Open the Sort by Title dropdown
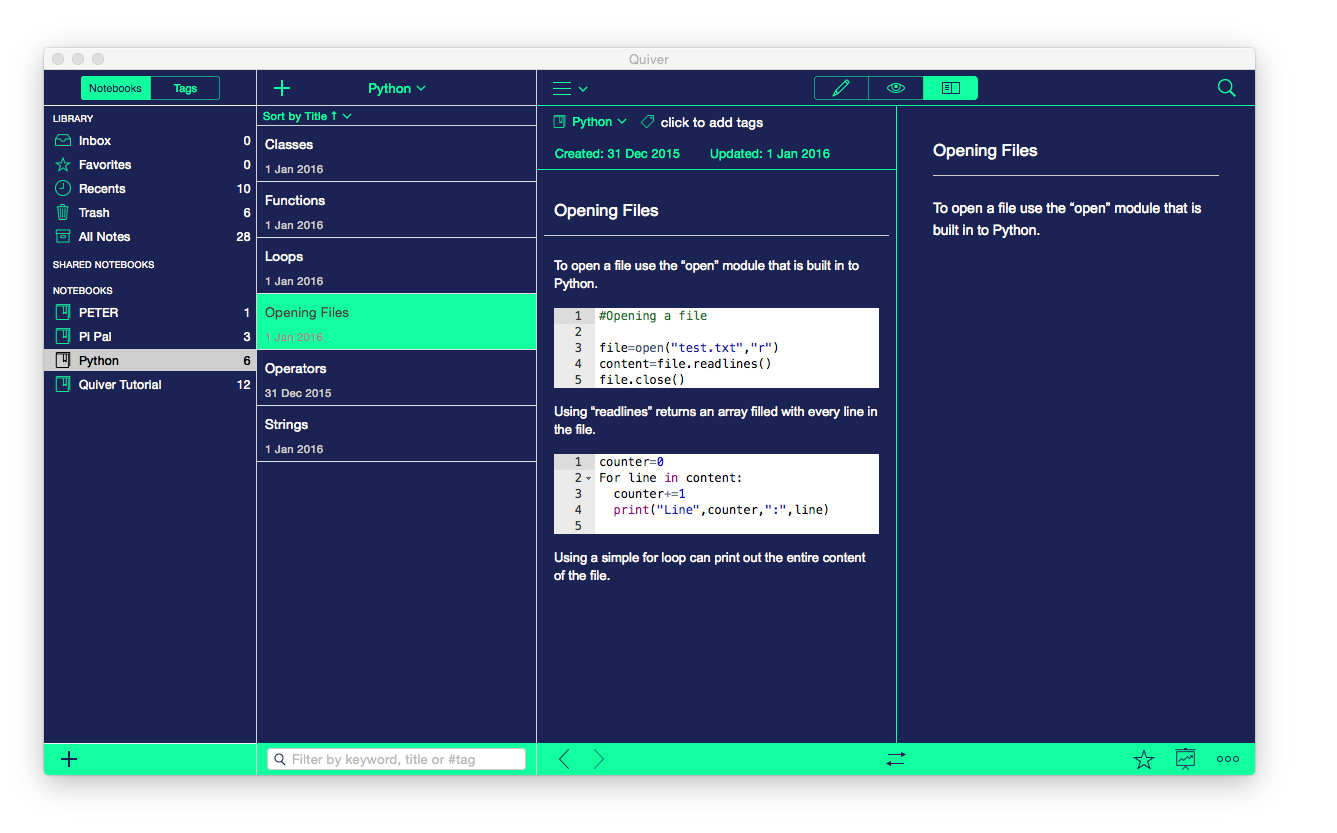1337x833 pixels. (x=307, y=116)
